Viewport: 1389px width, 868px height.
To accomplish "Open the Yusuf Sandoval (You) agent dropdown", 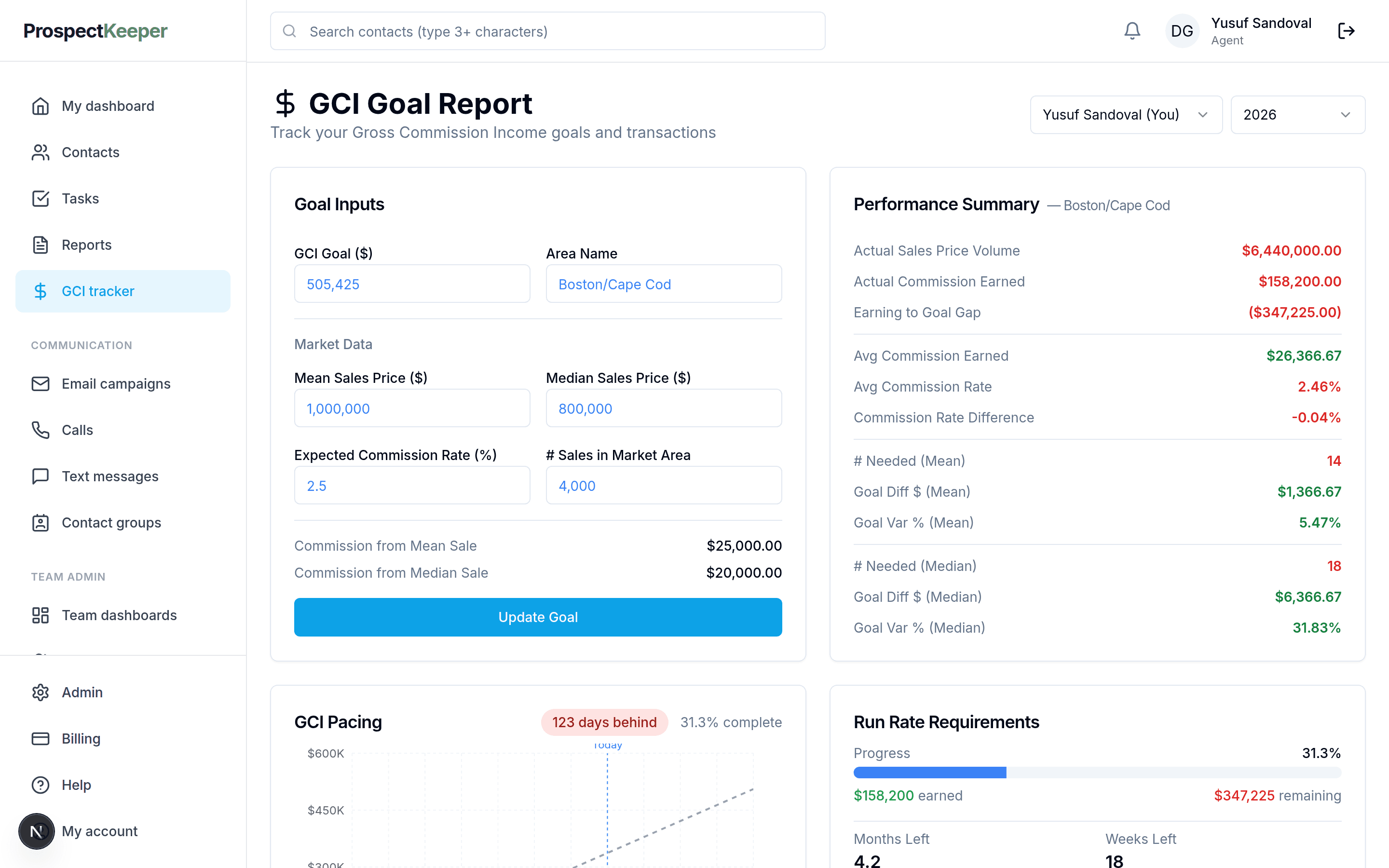I will [x=1126, y=115].
